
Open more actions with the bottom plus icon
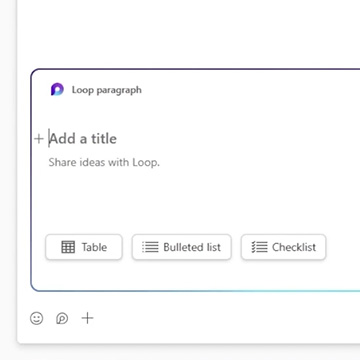[87, 318]
